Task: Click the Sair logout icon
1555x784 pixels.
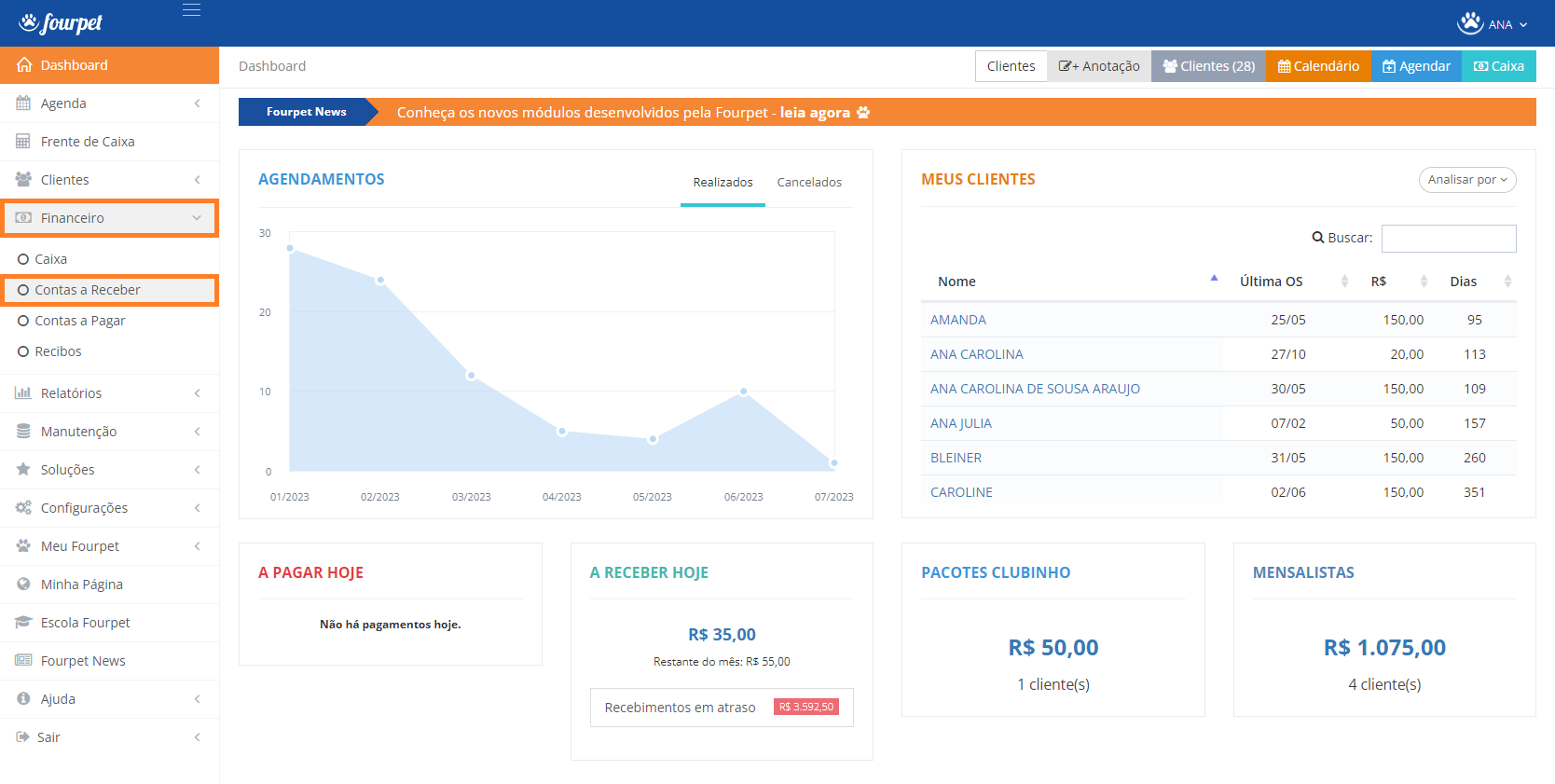Action: tap(22, 737)
